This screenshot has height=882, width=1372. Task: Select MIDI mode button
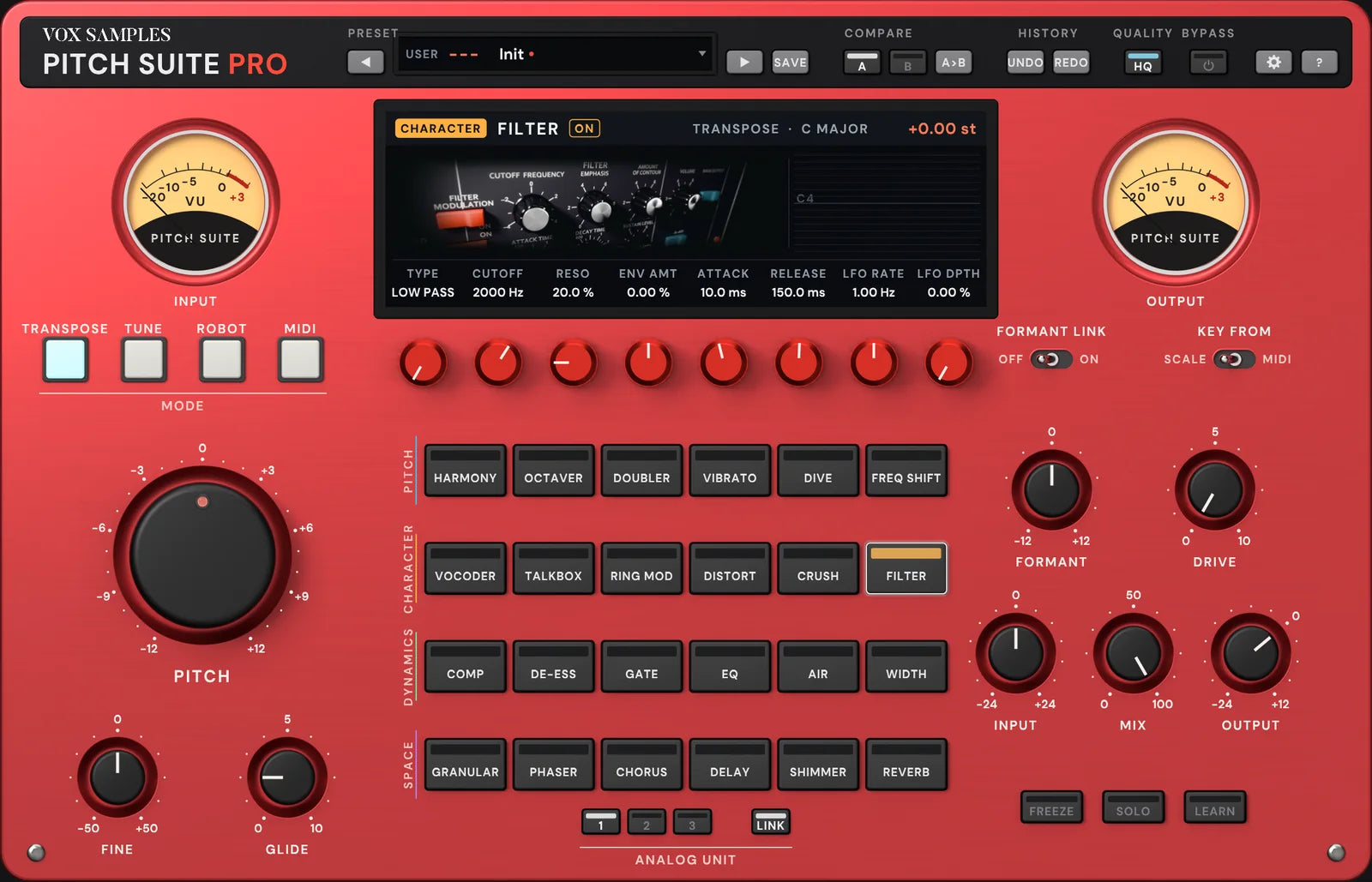click(300, 359)
